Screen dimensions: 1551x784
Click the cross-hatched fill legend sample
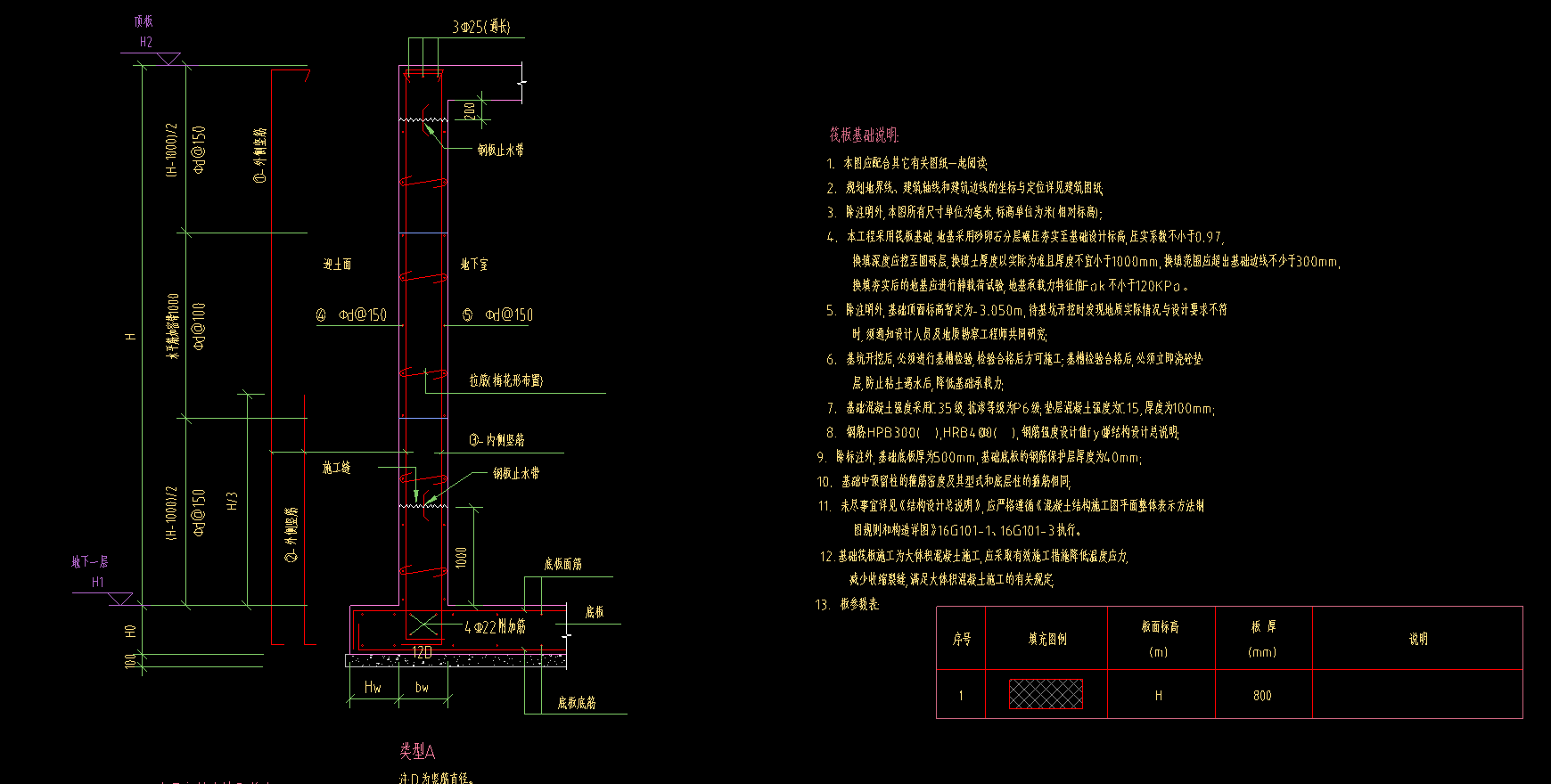tap(1046, 694)
